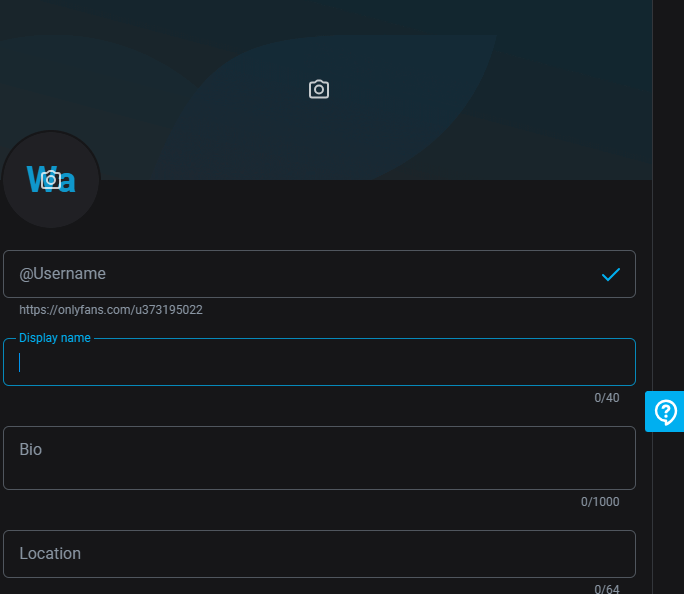Click into the Bio text area
This screenshot has width=684, height=594.
[319, 458]
